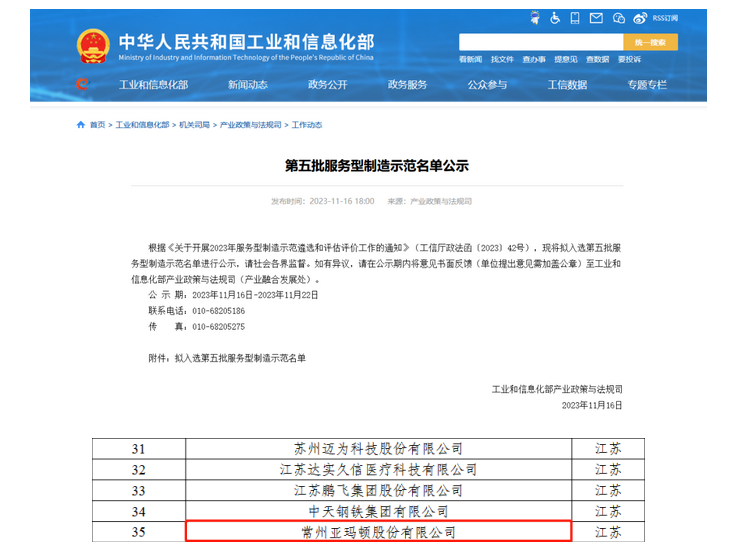The image size is (735, 553).
Task: Click 机关司局 in the breadcrumb
Action: coord(195,125)
